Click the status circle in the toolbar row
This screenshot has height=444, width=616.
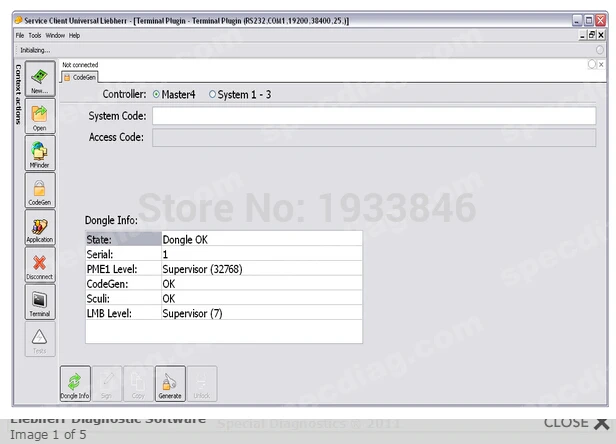600,50
